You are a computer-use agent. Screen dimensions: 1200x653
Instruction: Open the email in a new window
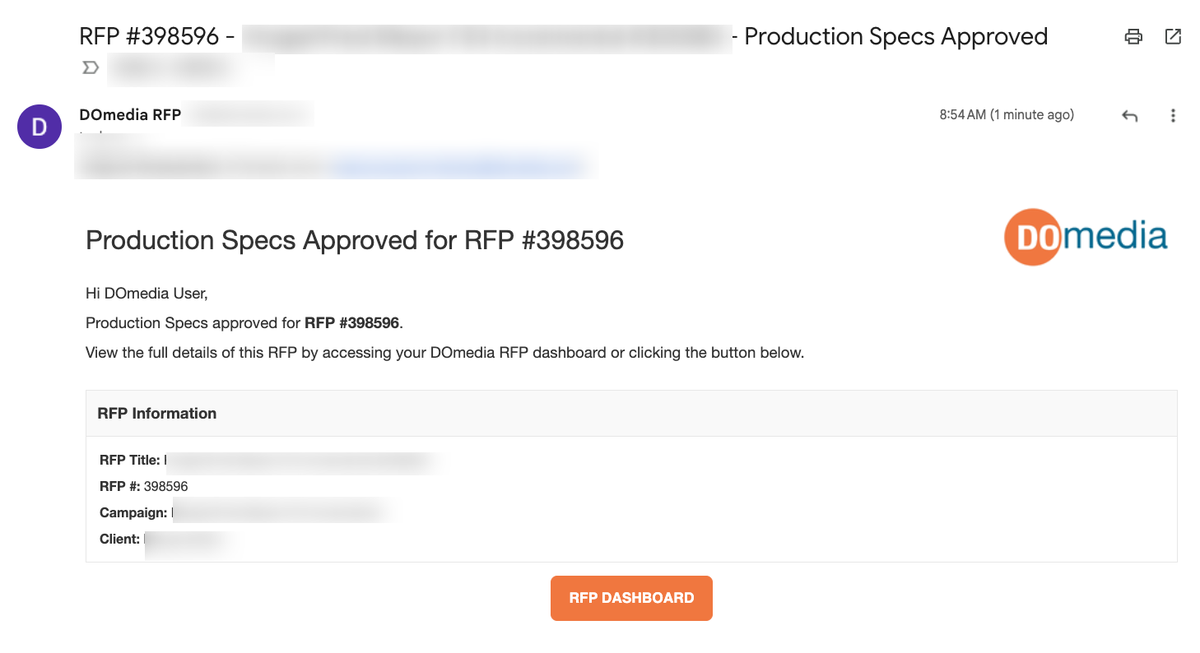(x=1173, y=37)
